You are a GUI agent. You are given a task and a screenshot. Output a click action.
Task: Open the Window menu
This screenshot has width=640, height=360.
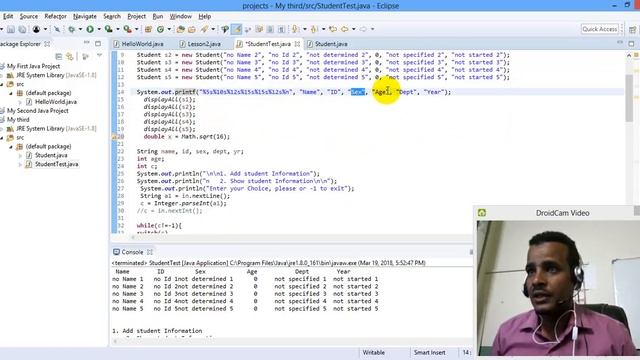(x=180, y=16)
